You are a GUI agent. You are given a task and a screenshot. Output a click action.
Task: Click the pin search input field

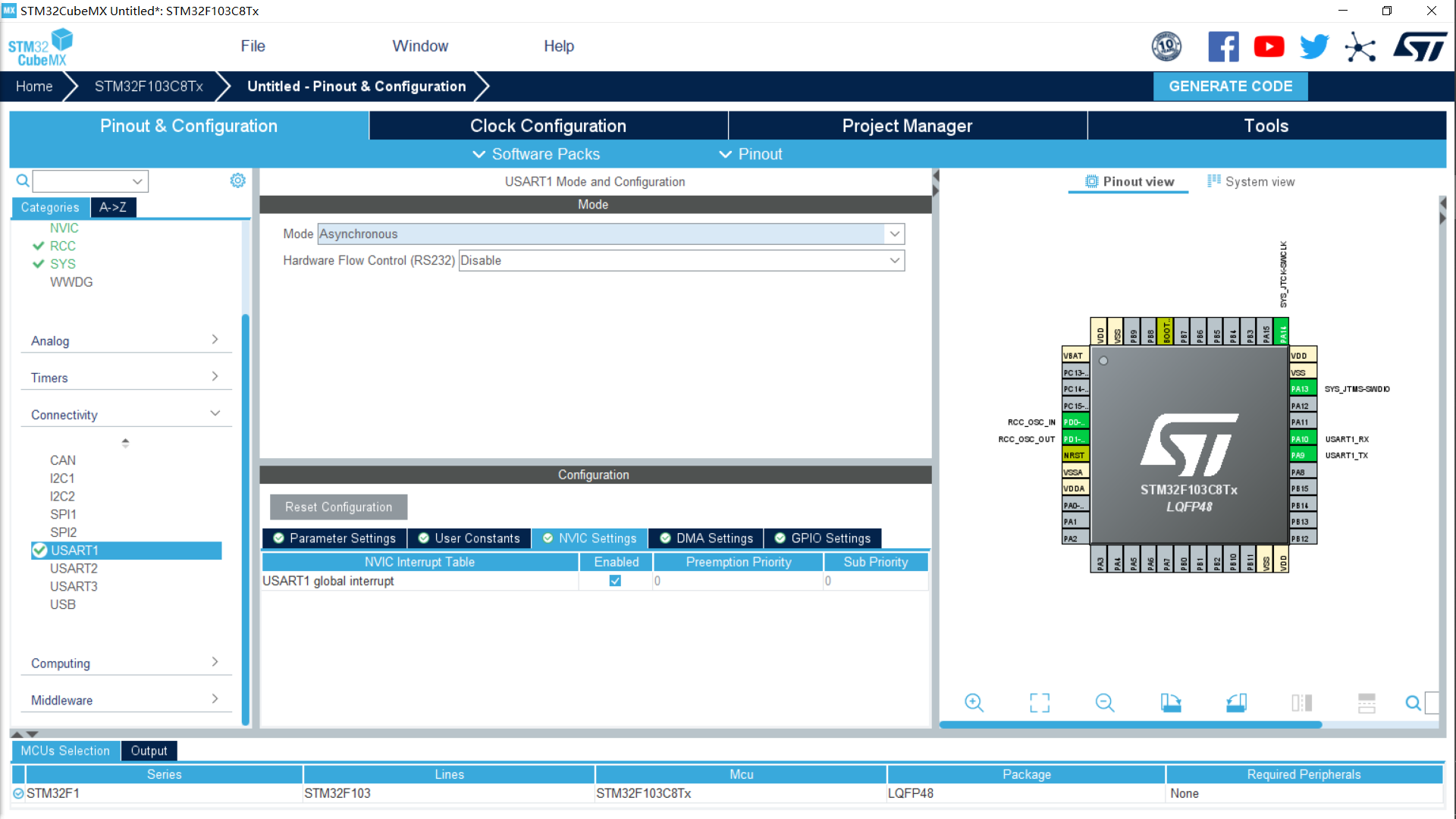1432,703
